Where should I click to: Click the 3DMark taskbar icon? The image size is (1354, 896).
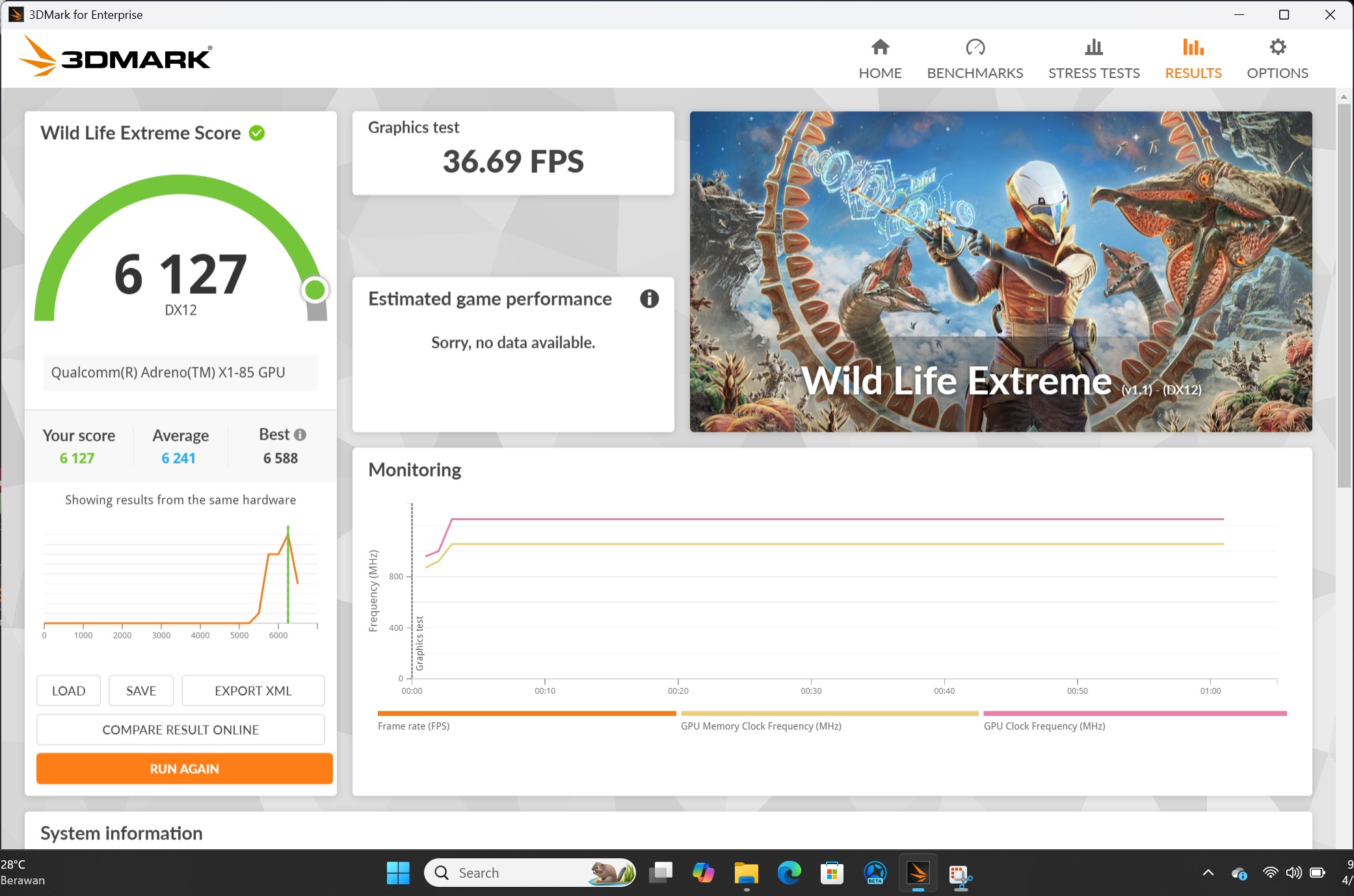918,873
